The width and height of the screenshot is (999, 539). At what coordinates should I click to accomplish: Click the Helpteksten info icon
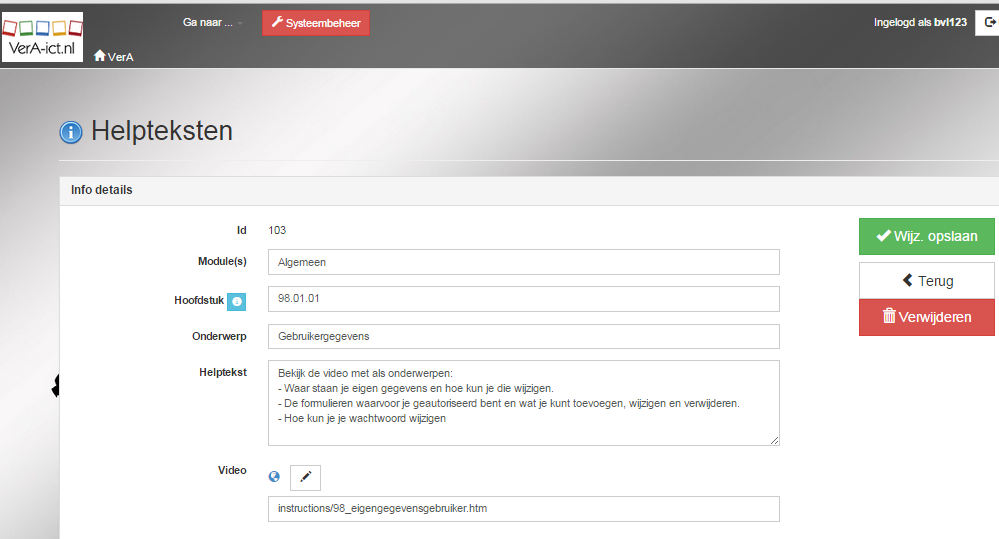(x=71, y=132)
